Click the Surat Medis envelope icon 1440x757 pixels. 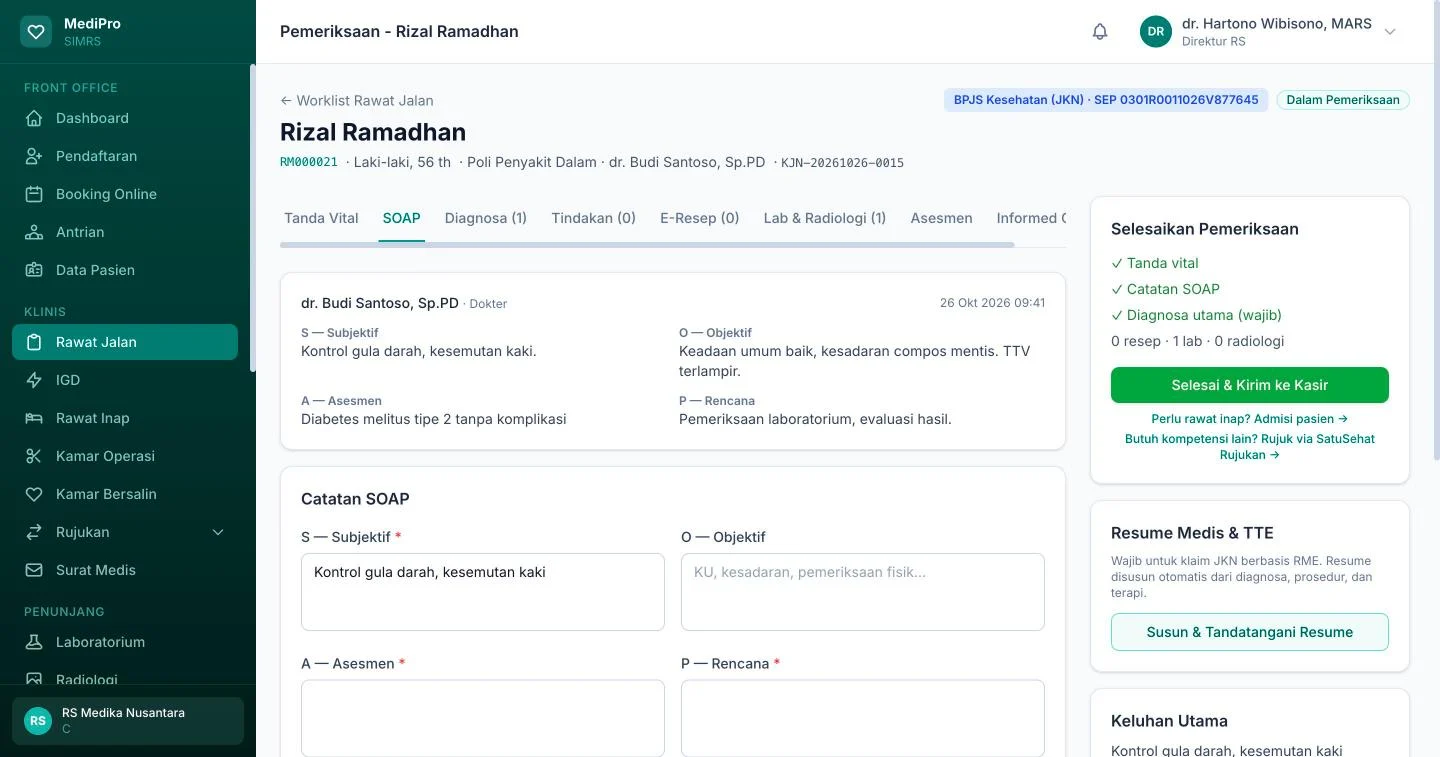pos(34,570)
